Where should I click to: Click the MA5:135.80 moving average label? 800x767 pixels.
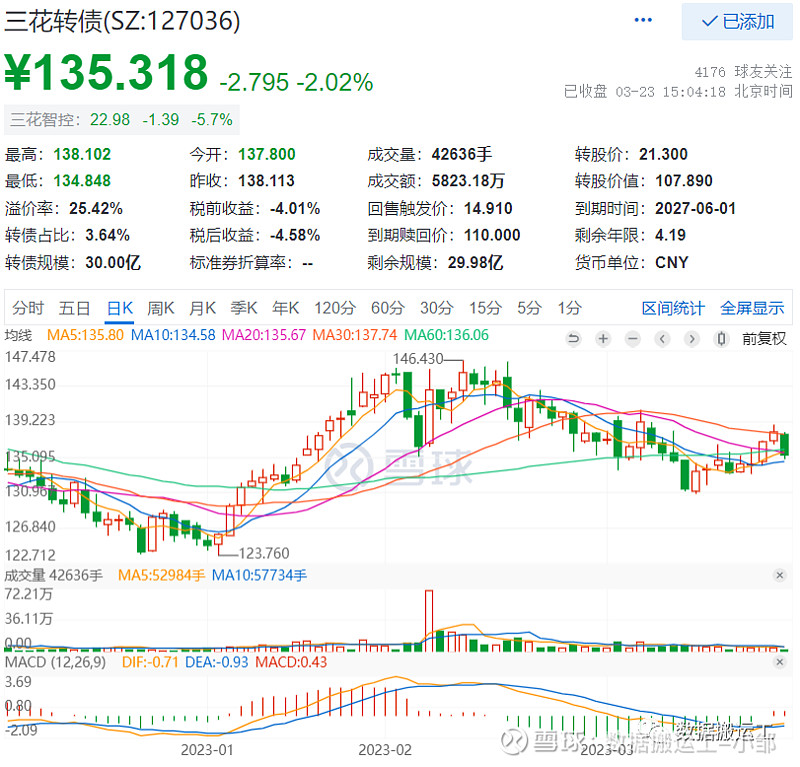(85, 335)
